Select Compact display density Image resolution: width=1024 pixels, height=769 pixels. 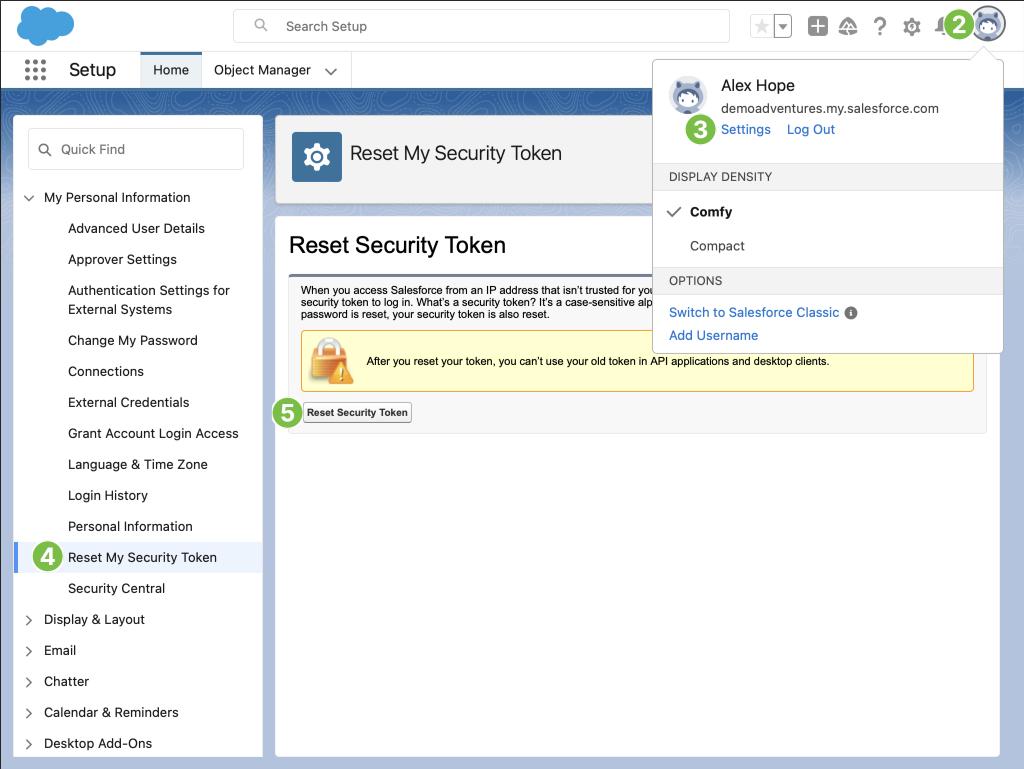point(717,246)
